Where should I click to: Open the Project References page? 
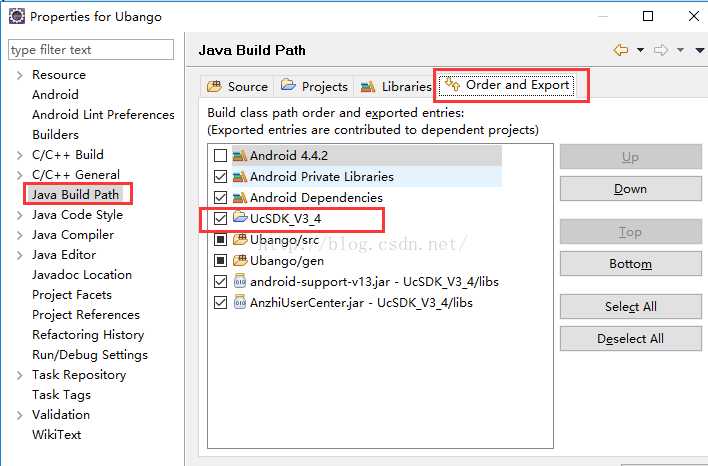86,314
